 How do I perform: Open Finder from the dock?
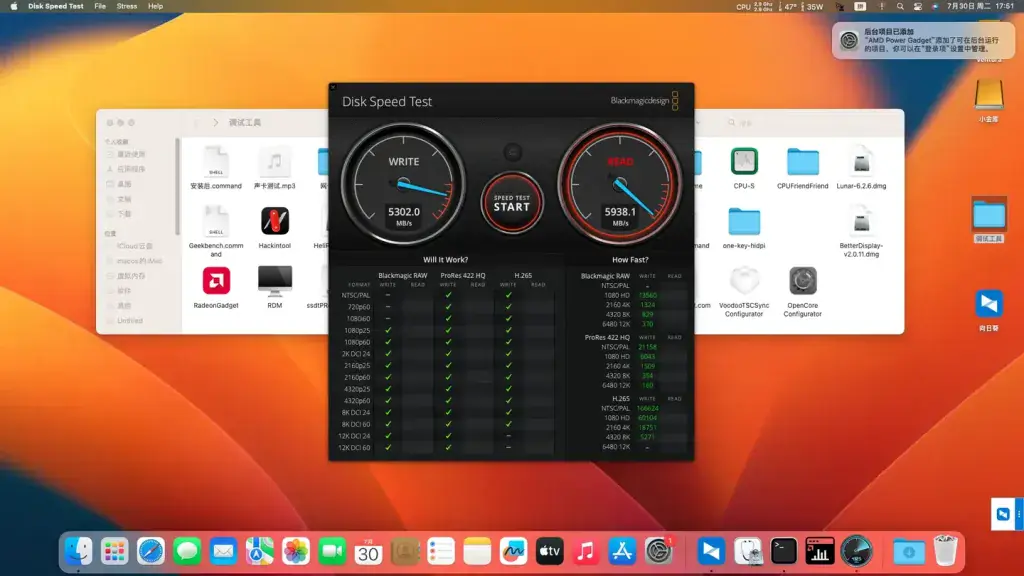(79, 552)
